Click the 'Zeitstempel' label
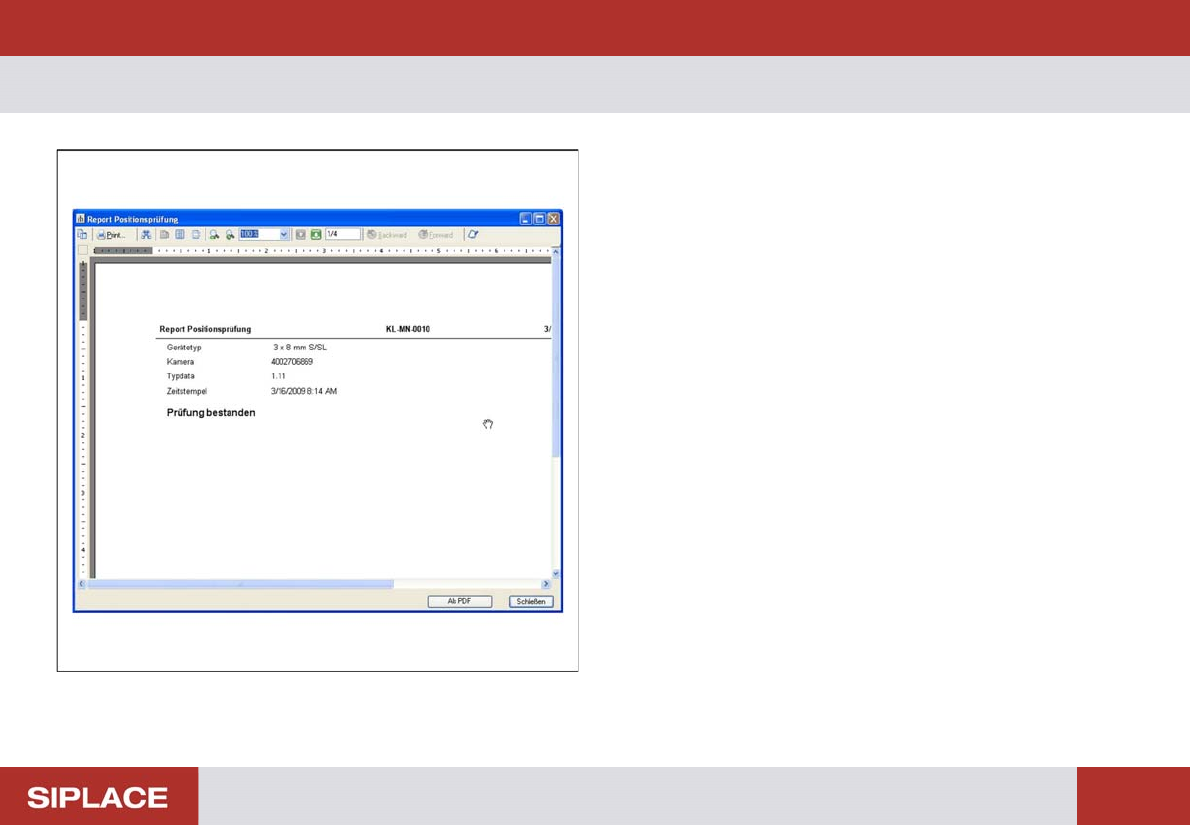 pos(187,391)
